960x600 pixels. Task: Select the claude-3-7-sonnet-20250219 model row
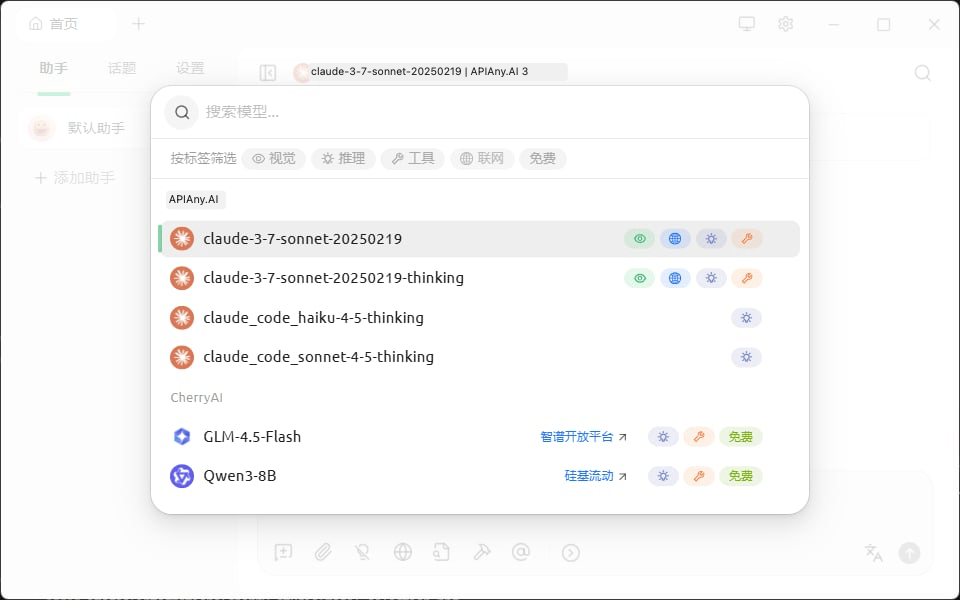pos(479,239)
